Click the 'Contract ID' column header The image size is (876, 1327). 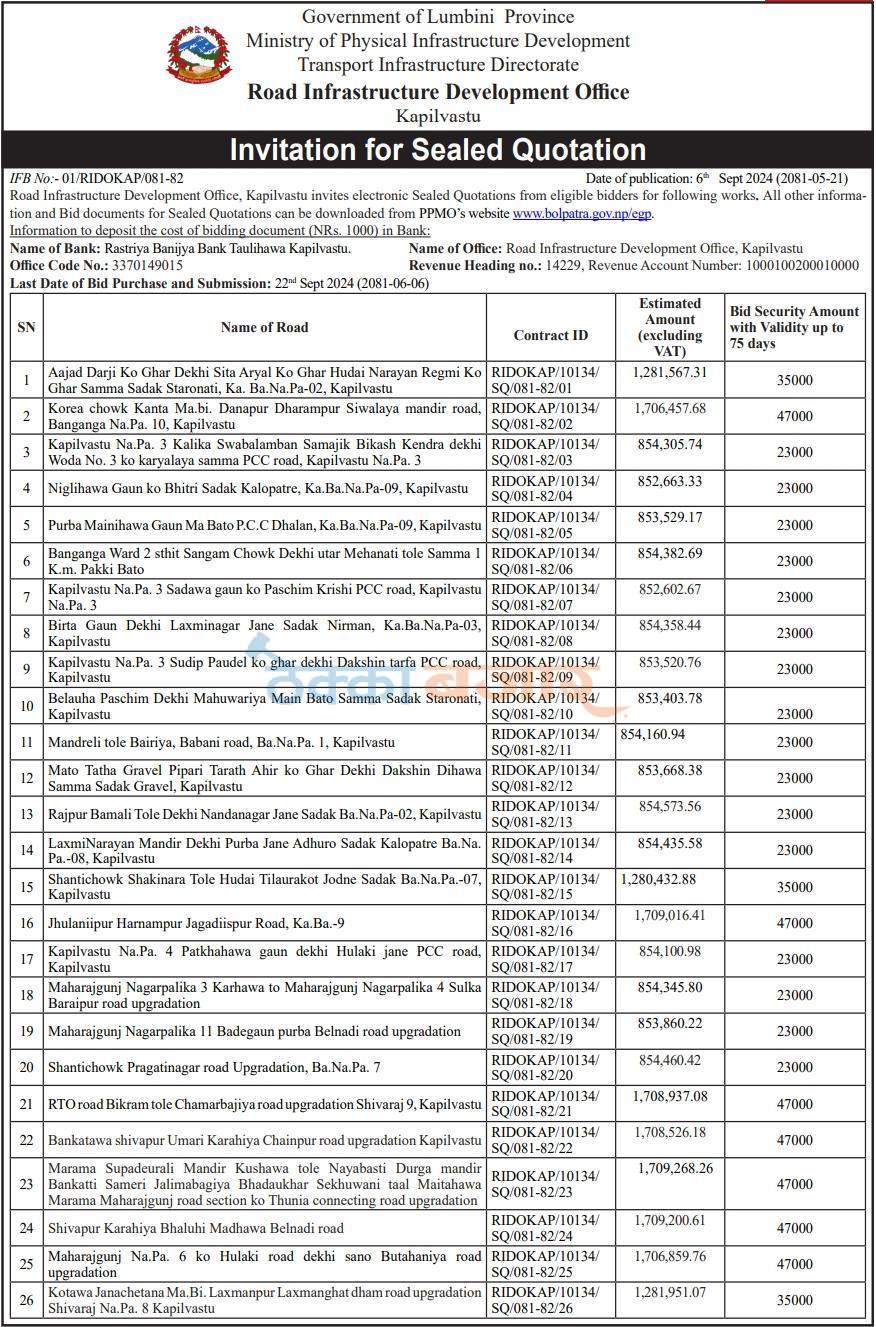(551, 336)
